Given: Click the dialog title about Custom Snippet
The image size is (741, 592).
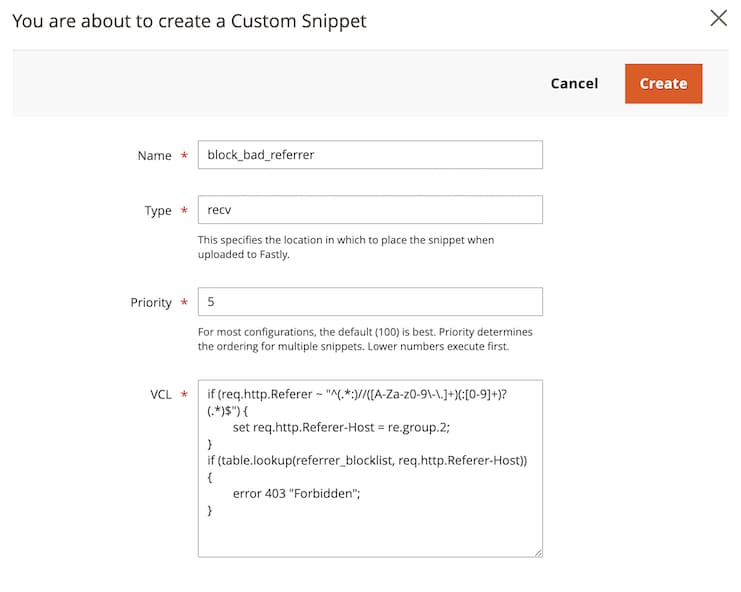Looking at the screenshot, I should coord(189,21).
